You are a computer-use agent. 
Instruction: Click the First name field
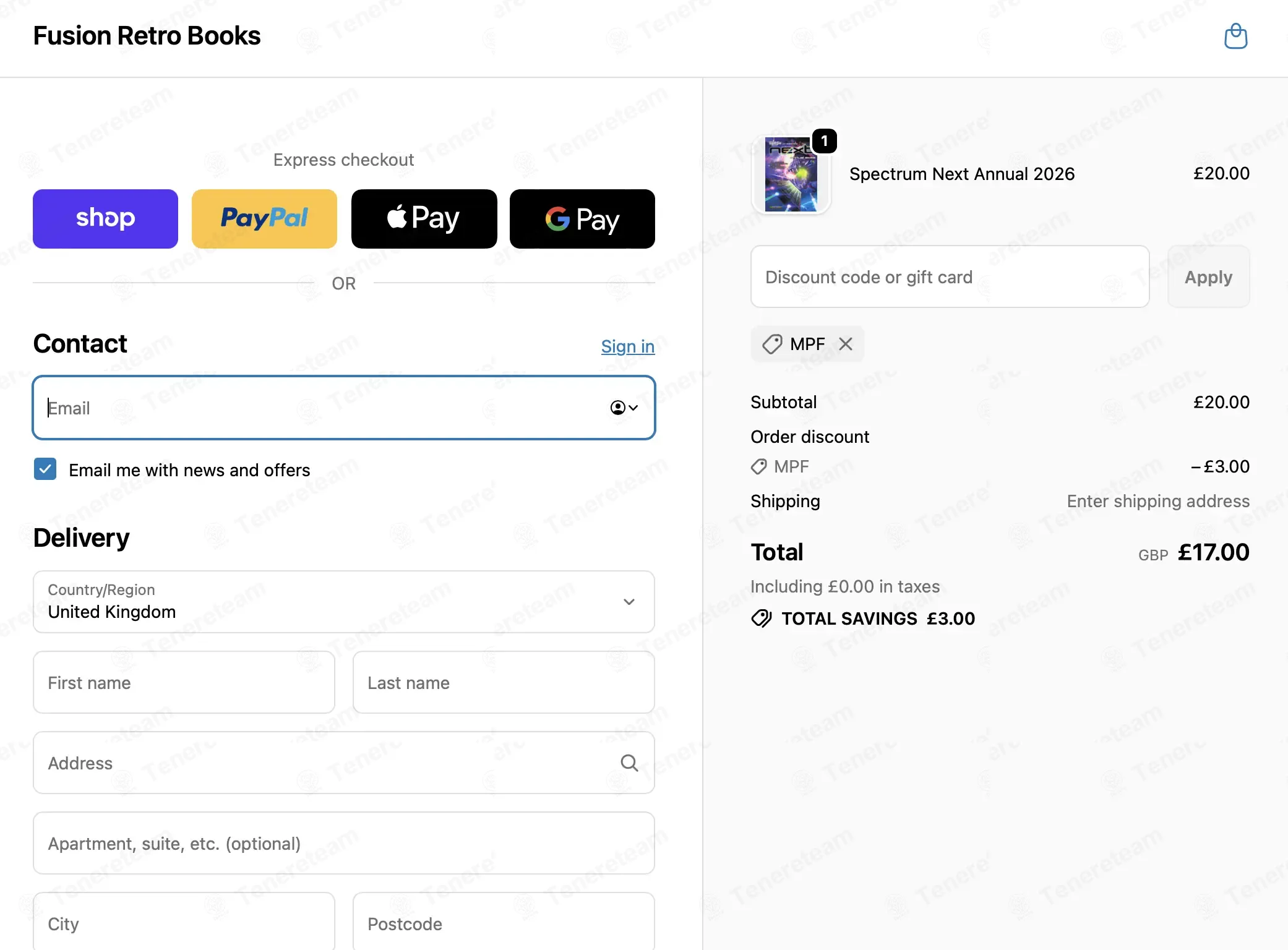point(184,682)
